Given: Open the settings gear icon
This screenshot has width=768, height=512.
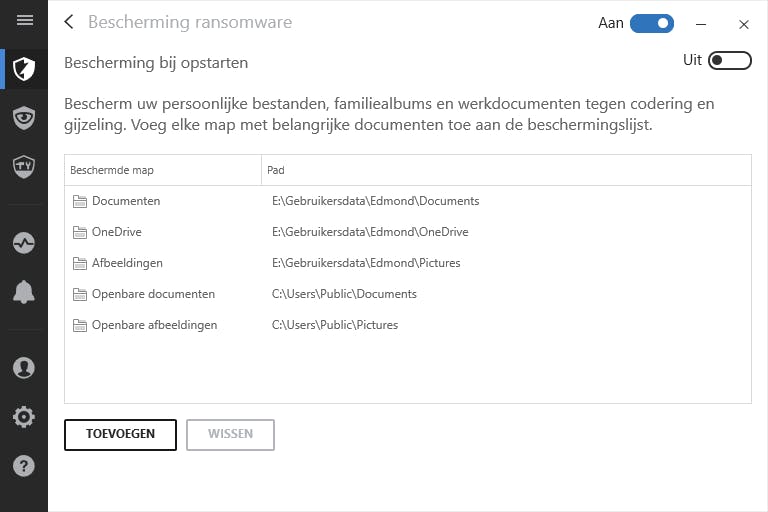Looking at the screenshot, I should (24, 417).
